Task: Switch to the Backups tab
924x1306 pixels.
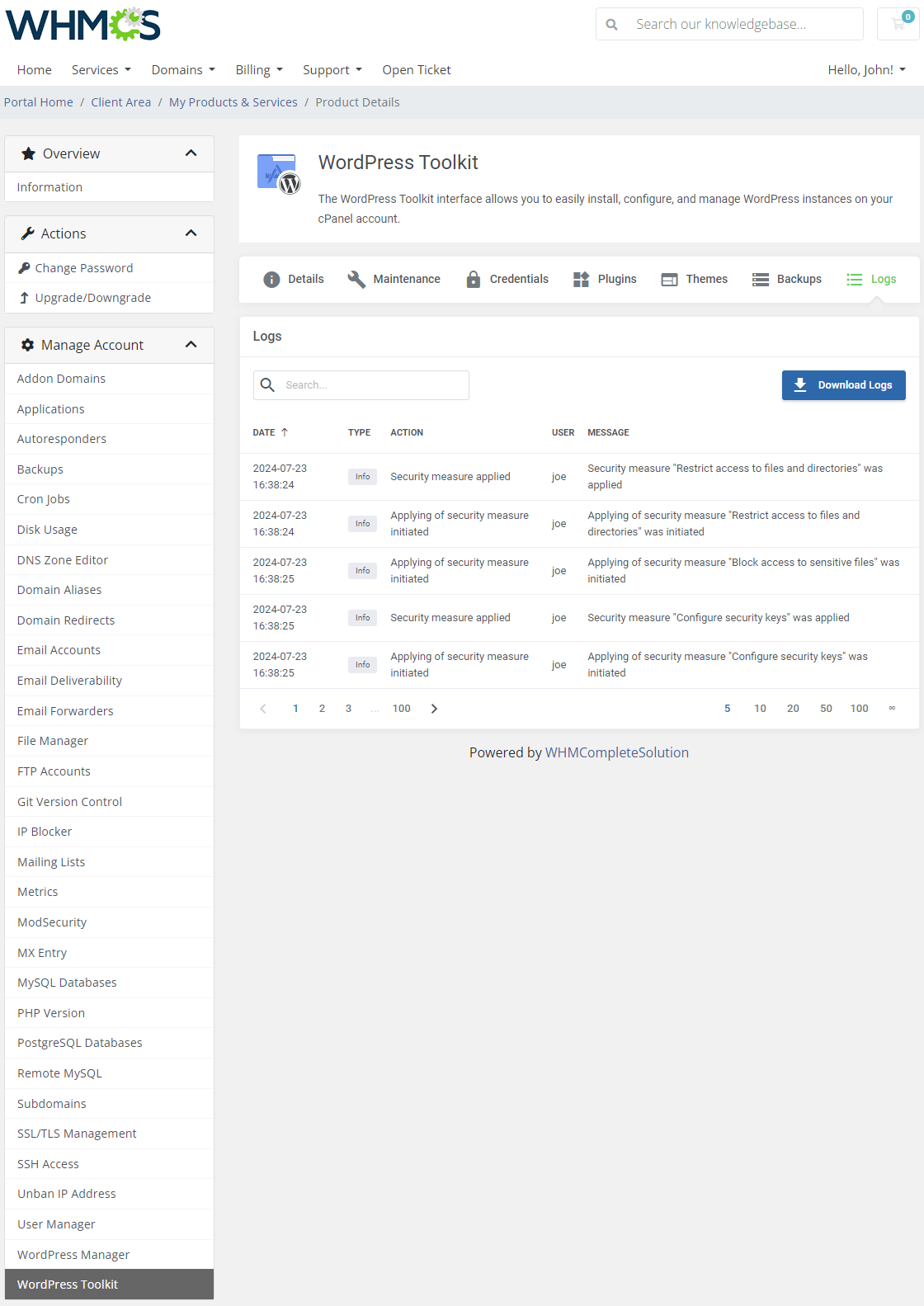Action: (x=787, y=280)
